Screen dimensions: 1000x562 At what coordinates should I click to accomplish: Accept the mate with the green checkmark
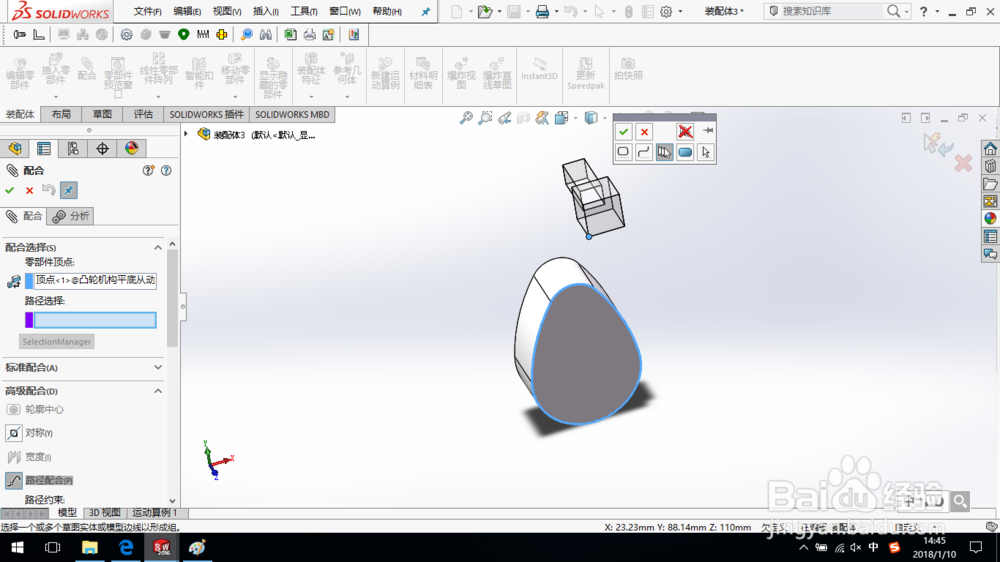pos(10,190)
